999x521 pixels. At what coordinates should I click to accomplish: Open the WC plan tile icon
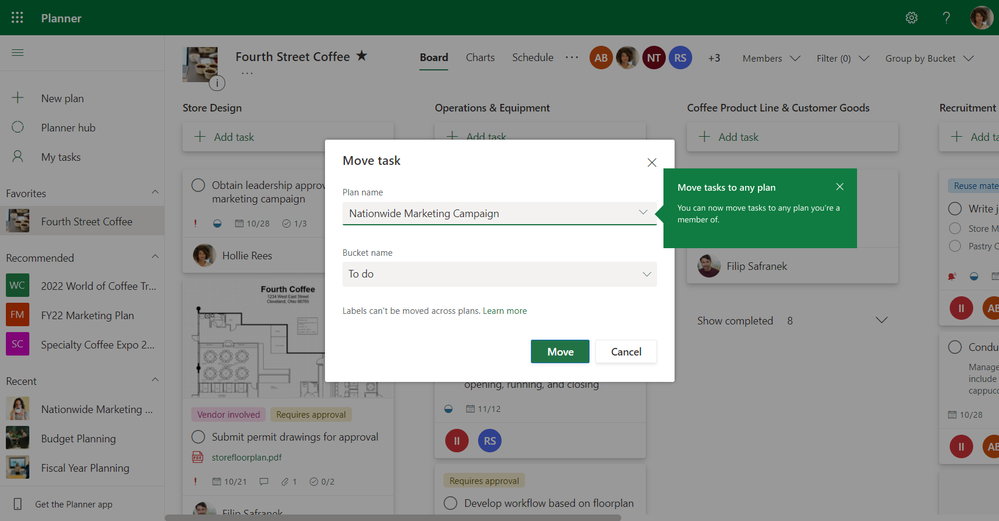(x=17, y=285)
